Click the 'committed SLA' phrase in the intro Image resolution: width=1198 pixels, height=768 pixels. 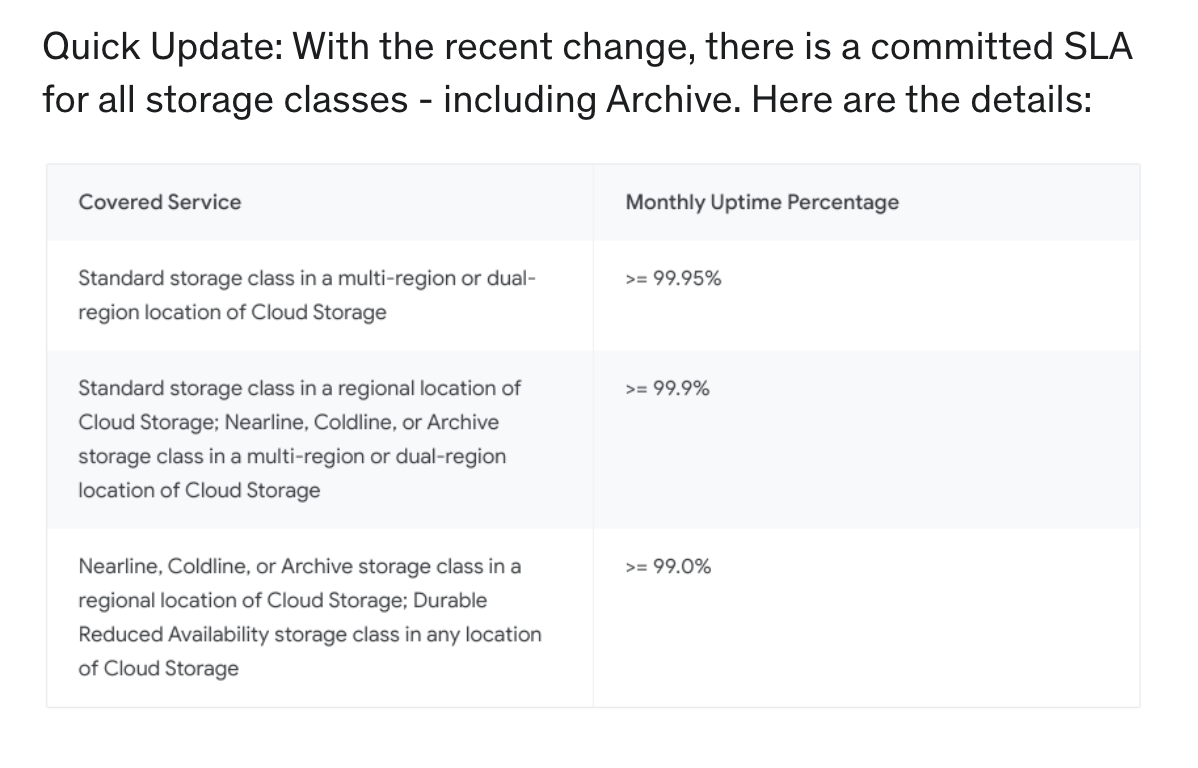click(1001, 47)
